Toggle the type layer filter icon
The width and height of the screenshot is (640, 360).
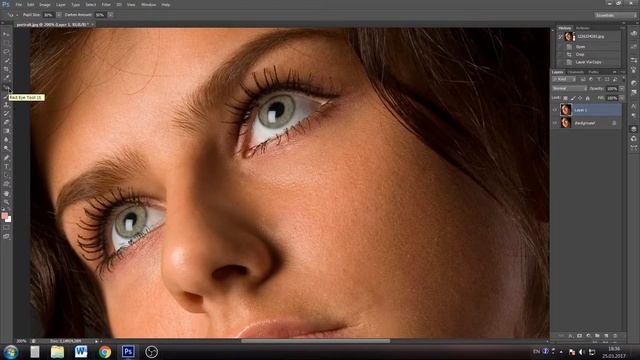pos(599,79)
